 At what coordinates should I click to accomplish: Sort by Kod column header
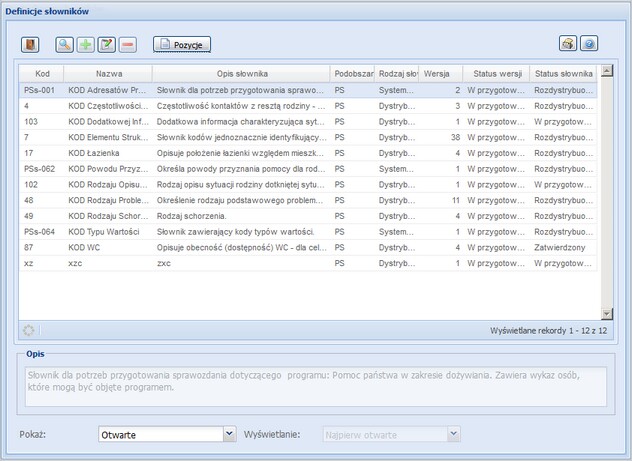42,74
